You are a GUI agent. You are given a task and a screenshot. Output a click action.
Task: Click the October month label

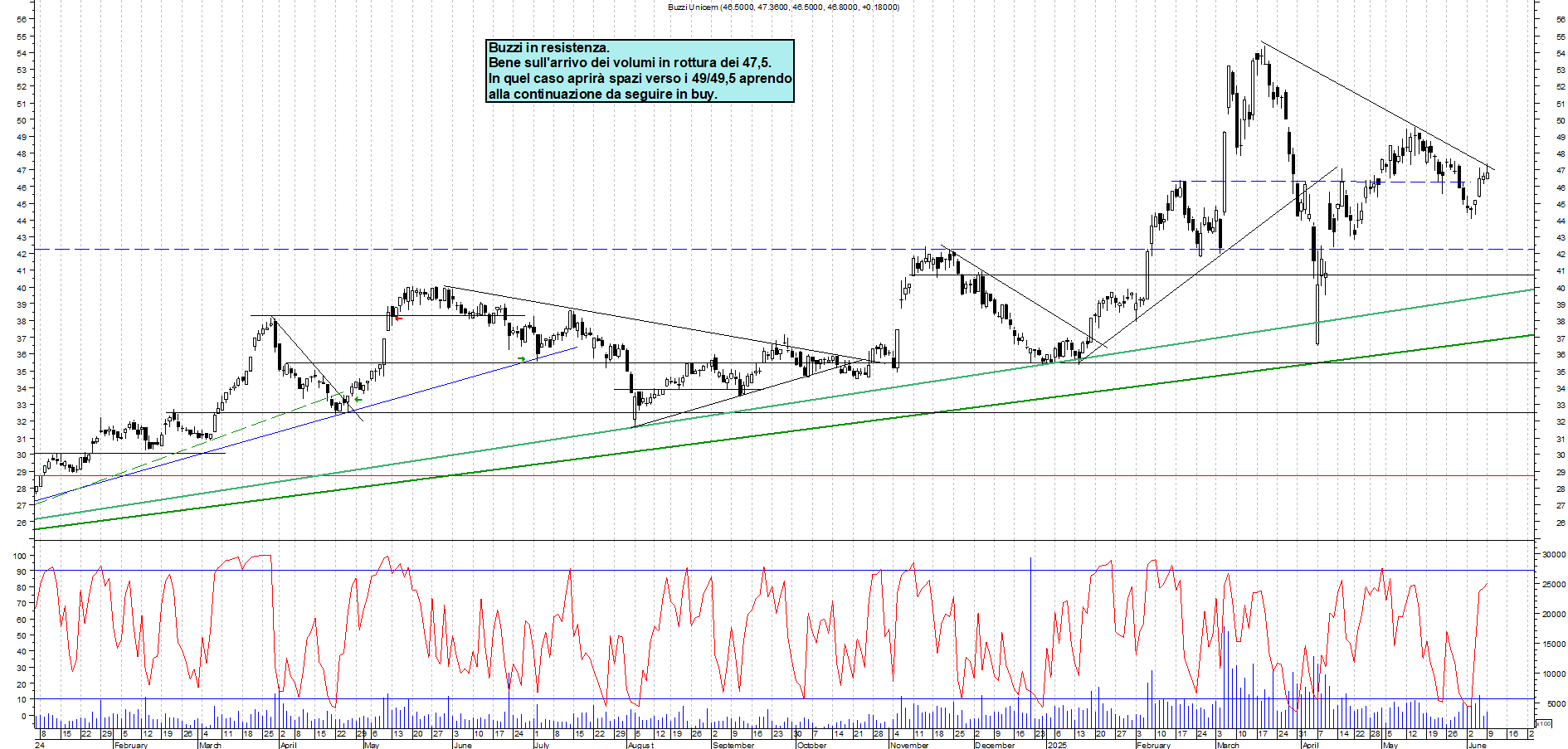[x=811, y=745]
